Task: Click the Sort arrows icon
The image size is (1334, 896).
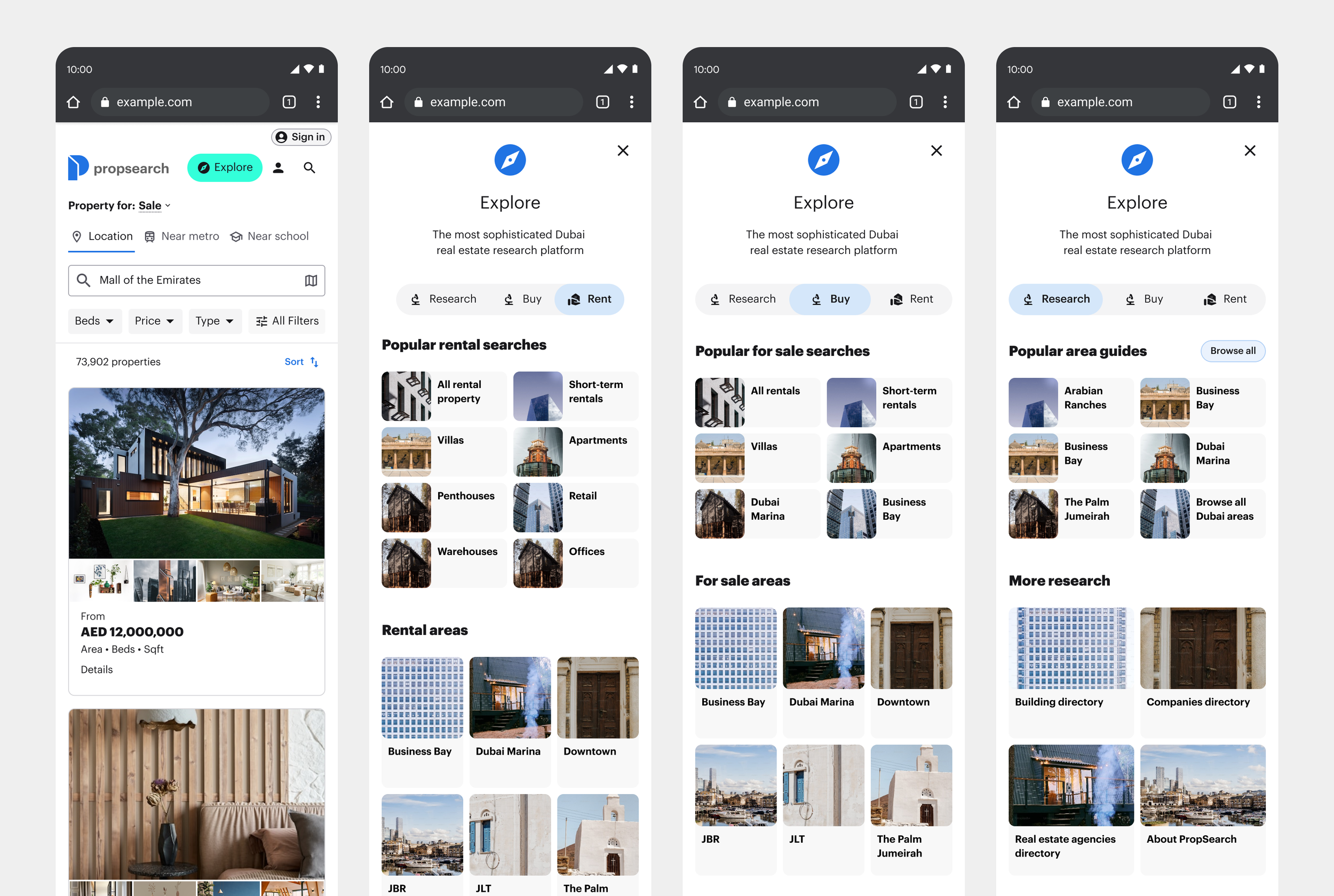Action: [x=314, y=362]
